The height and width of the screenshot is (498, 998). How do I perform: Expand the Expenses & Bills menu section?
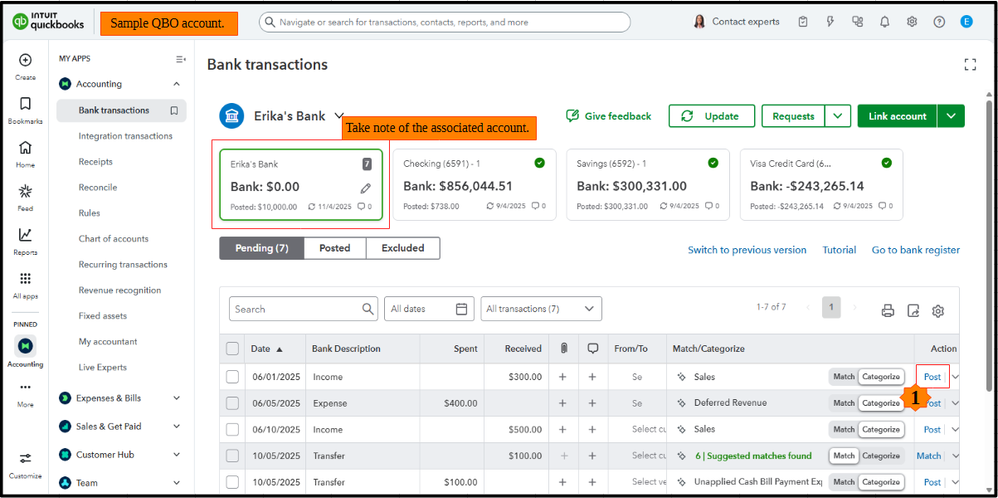click(120, 398)
